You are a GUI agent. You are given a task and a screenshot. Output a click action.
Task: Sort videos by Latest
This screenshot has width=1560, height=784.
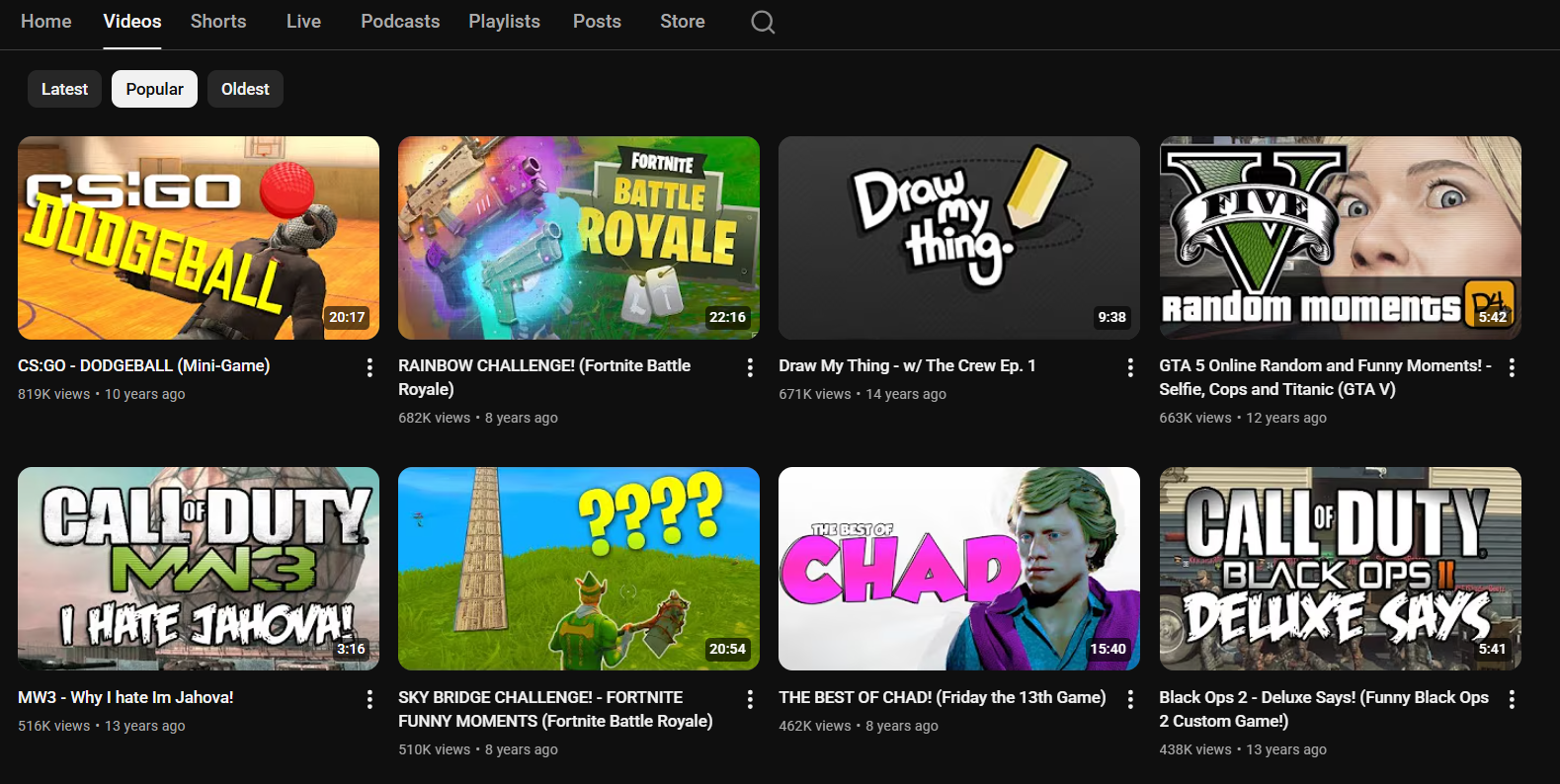[x=64, y=89]
